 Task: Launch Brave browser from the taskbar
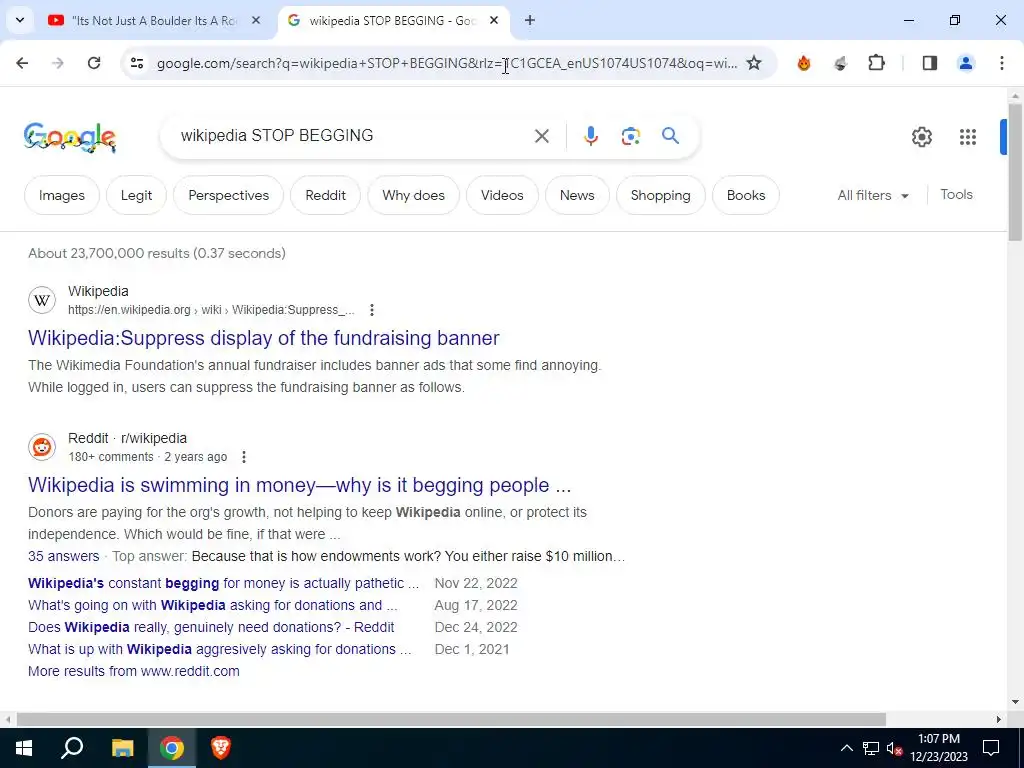220,748
